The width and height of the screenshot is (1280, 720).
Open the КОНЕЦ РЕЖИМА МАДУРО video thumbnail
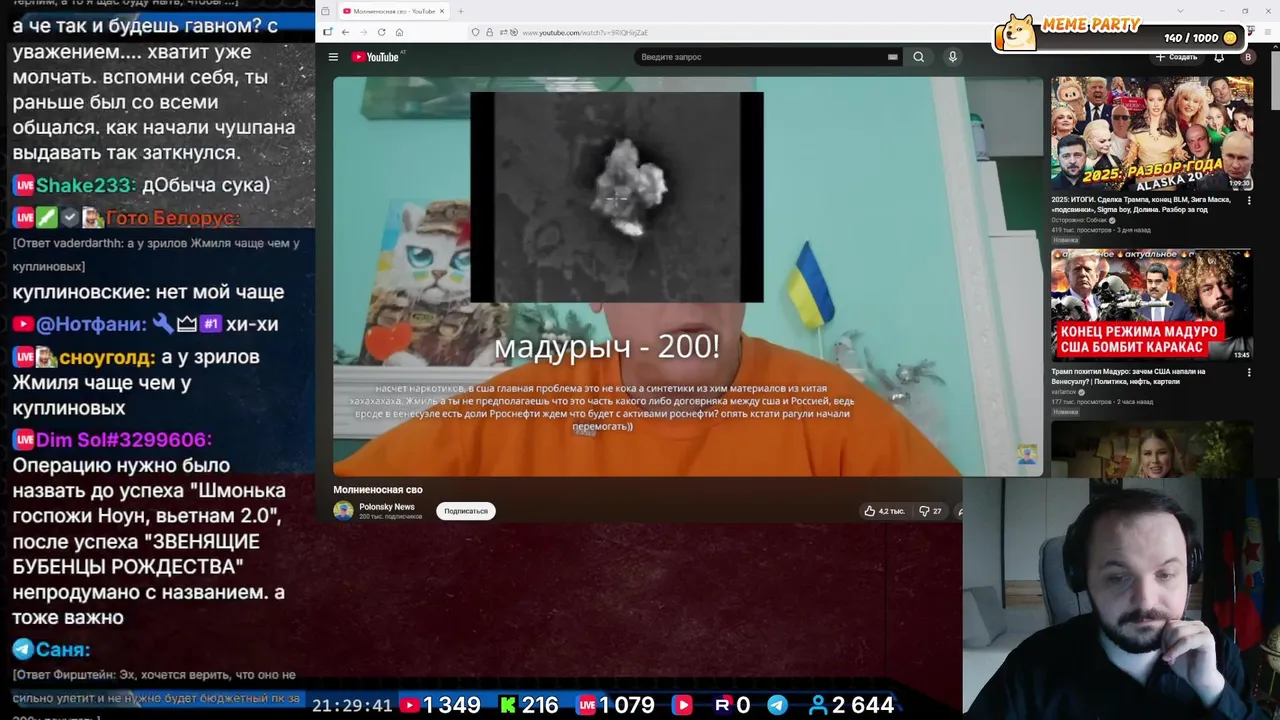click(1151, 305)
